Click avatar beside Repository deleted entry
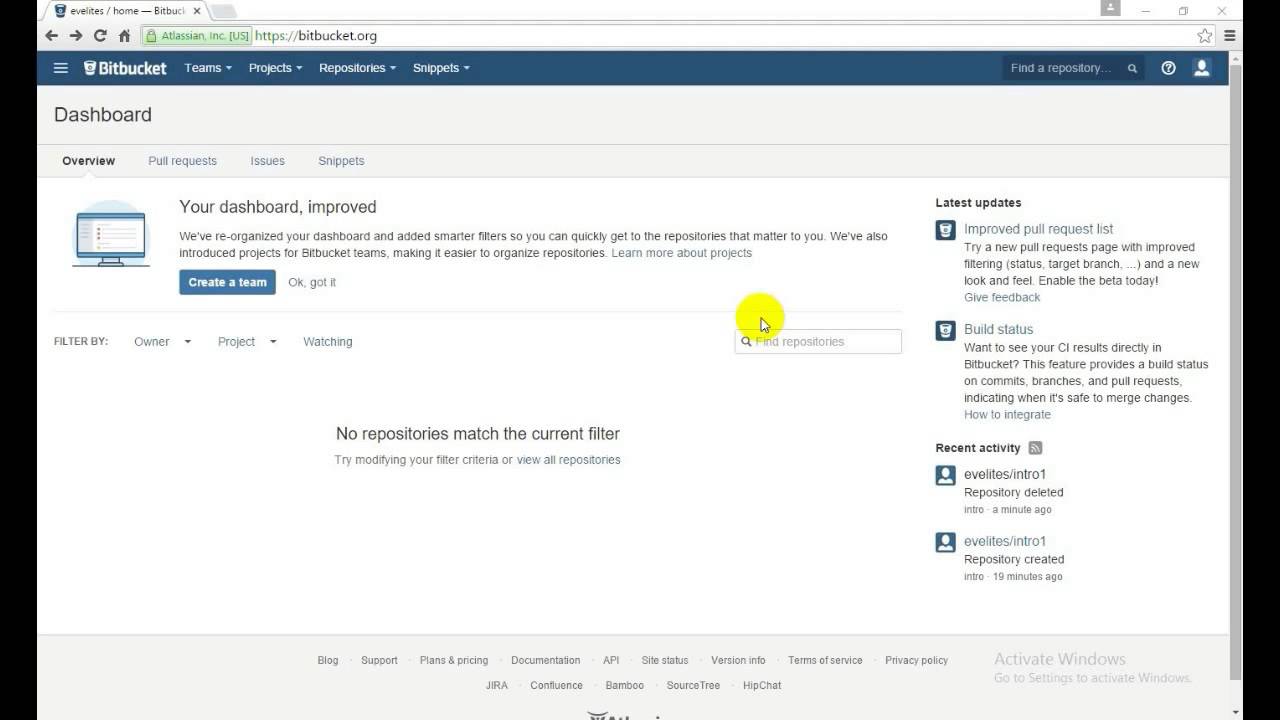 point(945,476)
